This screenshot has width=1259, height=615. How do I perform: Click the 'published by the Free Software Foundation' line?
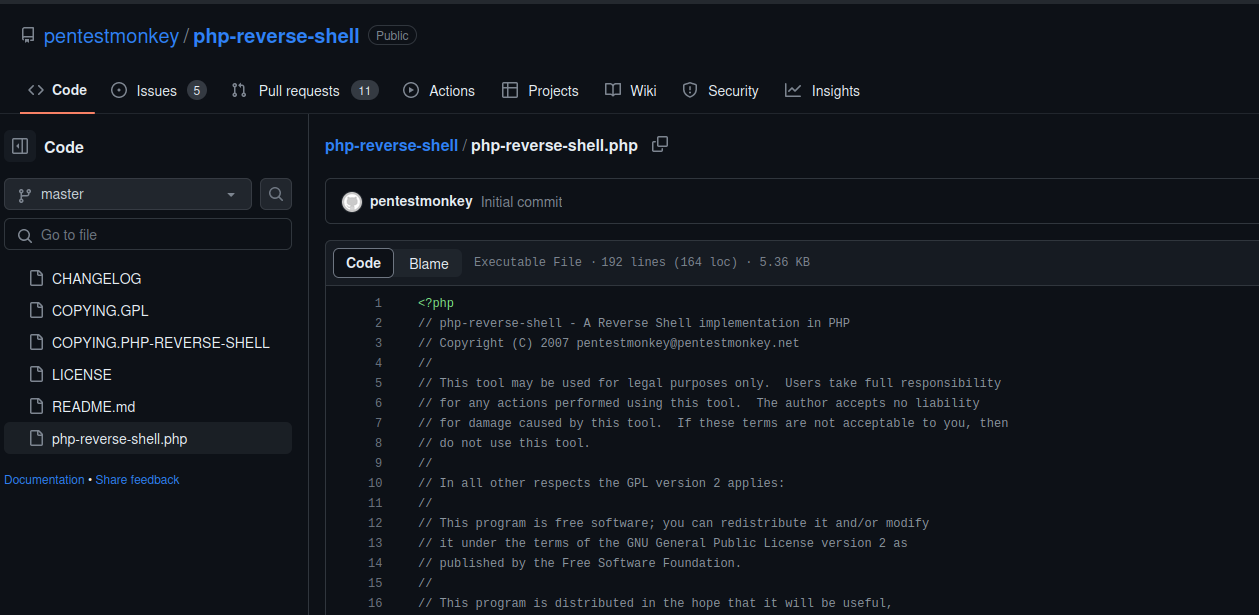[580, 563]
